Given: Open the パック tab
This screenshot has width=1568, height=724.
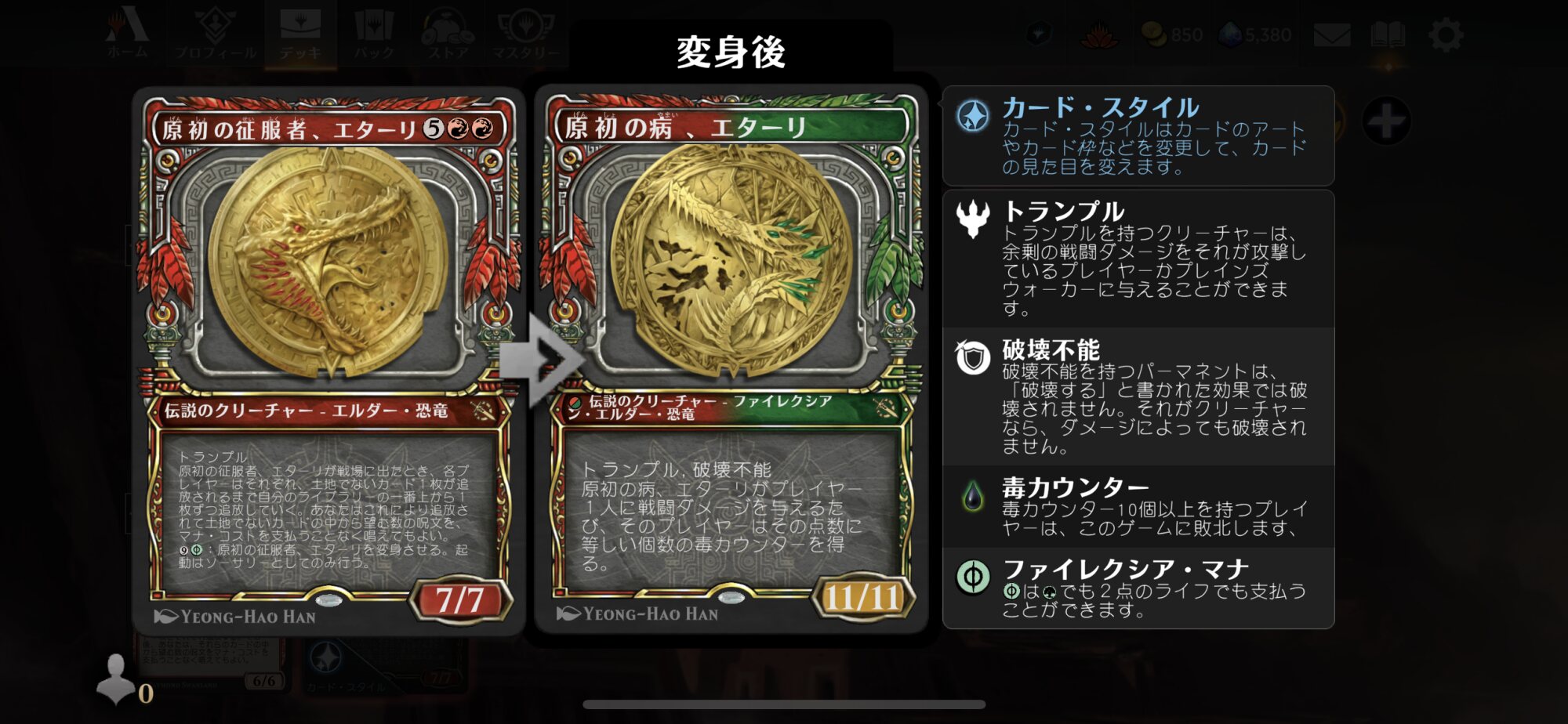Looking at the screenshot, I should (373, 34).
